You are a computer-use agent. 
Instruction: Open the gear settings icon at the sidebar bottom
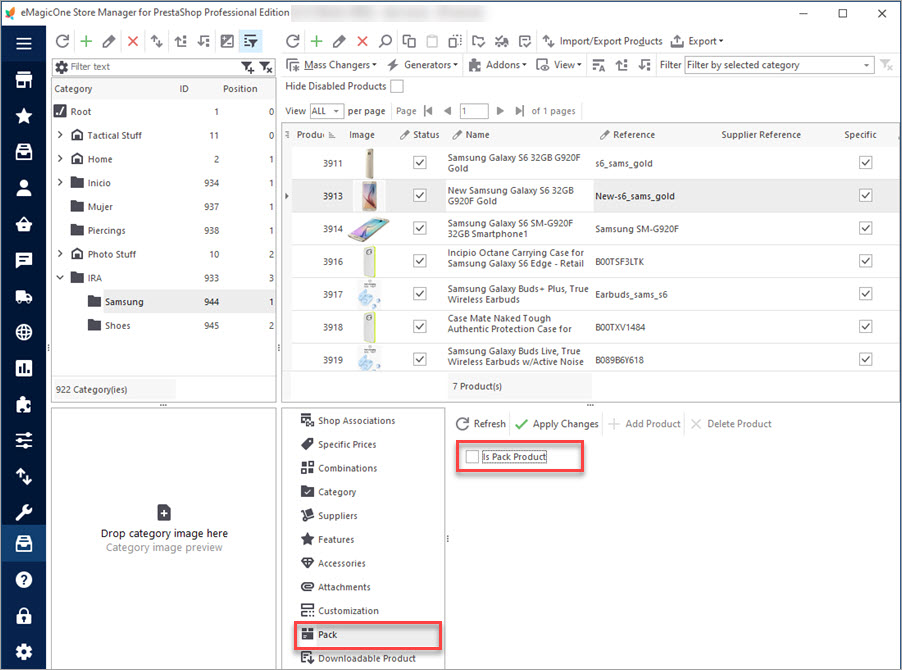click(x=24, y=652)
